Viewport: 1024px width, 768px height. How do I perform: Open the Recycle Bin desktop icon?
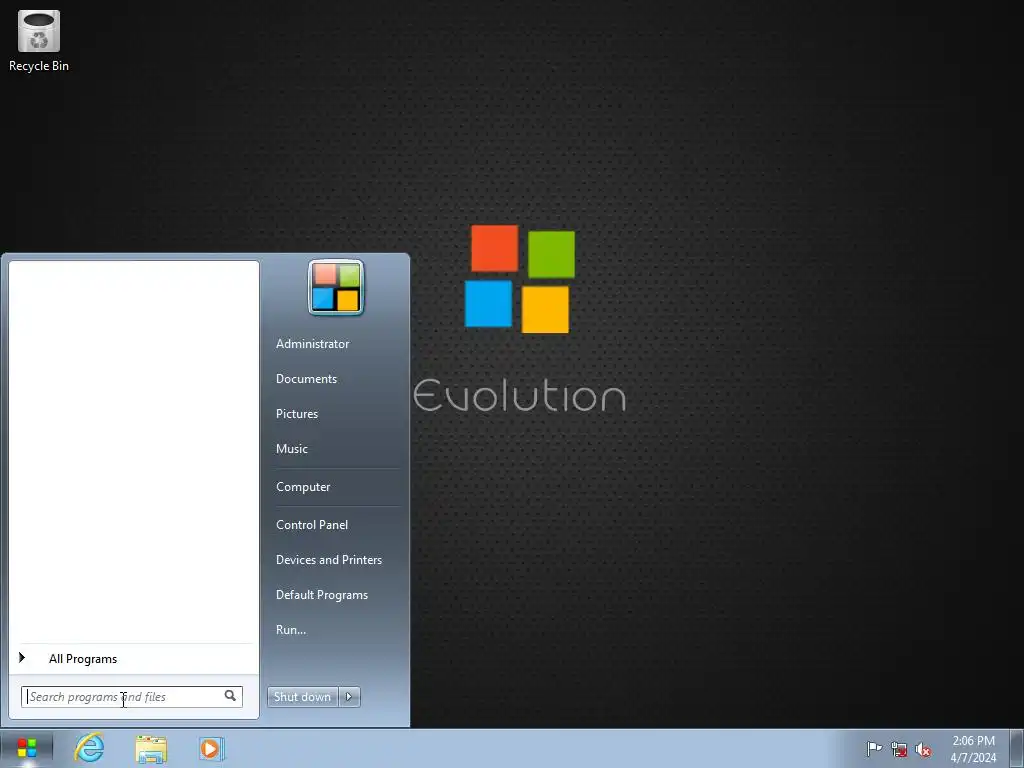coord(39,40)
